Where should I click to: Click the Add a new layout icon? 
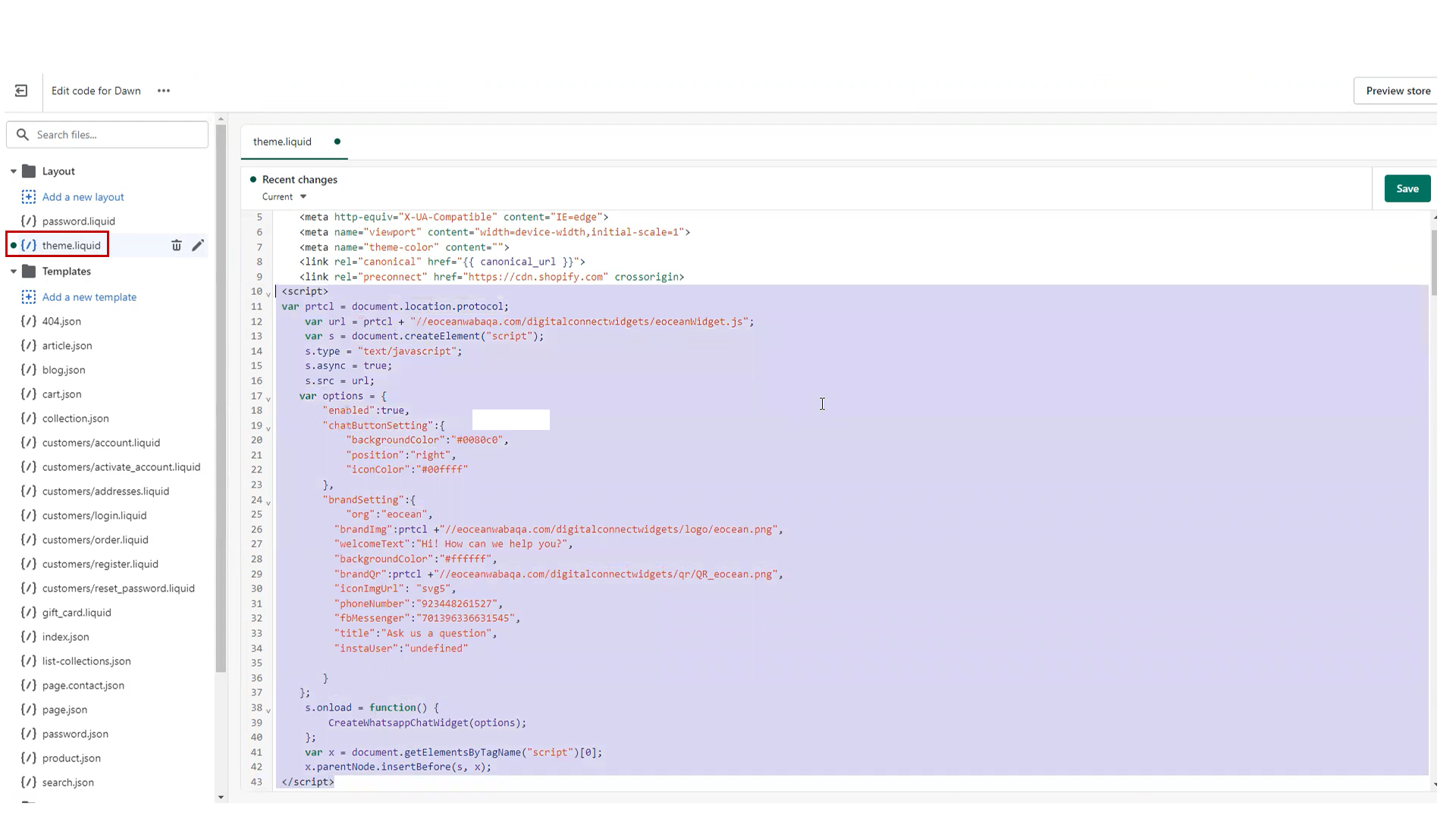(29, 197)
